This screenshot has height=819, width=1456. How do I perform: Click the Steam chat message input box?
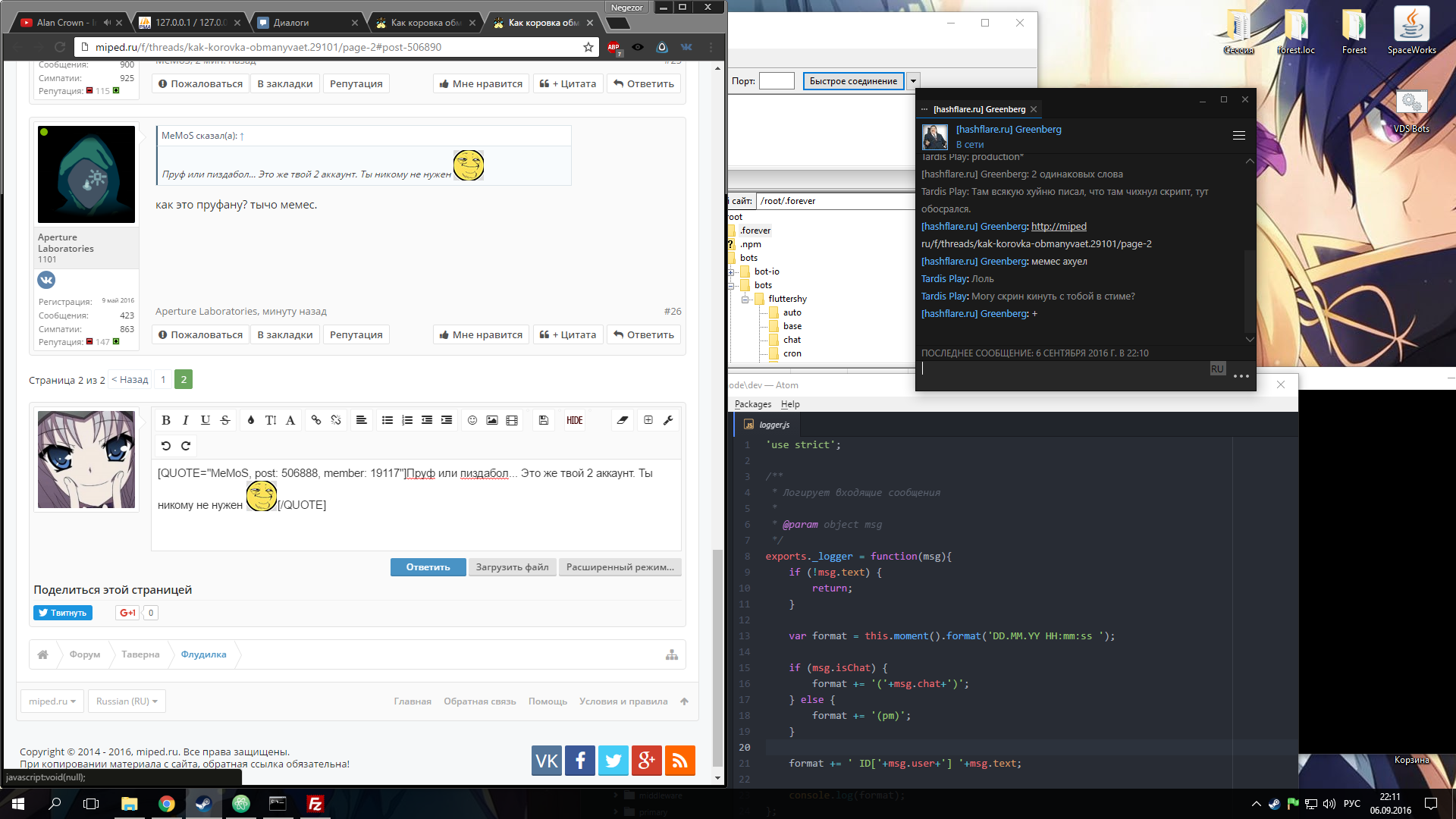[x=1062, y=369]
